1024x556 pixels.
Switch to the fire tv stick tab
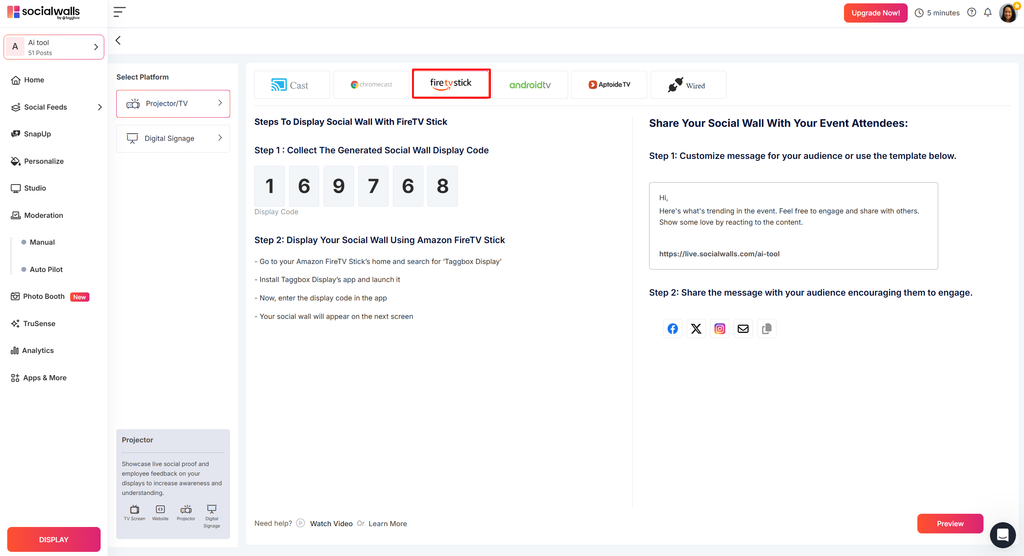click(x=451, y=84)
